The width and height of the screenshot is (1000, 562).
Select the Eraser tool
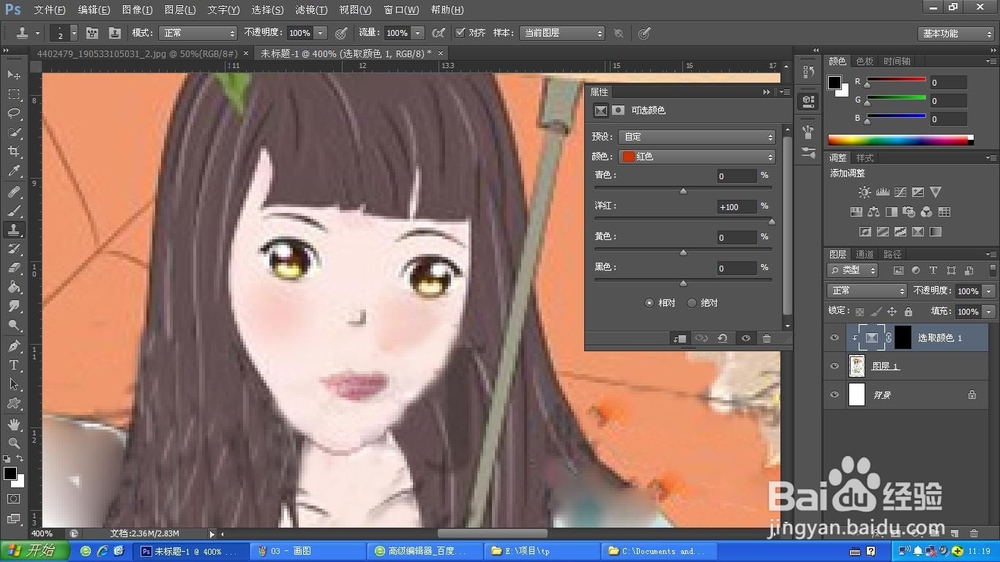(x=13, y=268)
